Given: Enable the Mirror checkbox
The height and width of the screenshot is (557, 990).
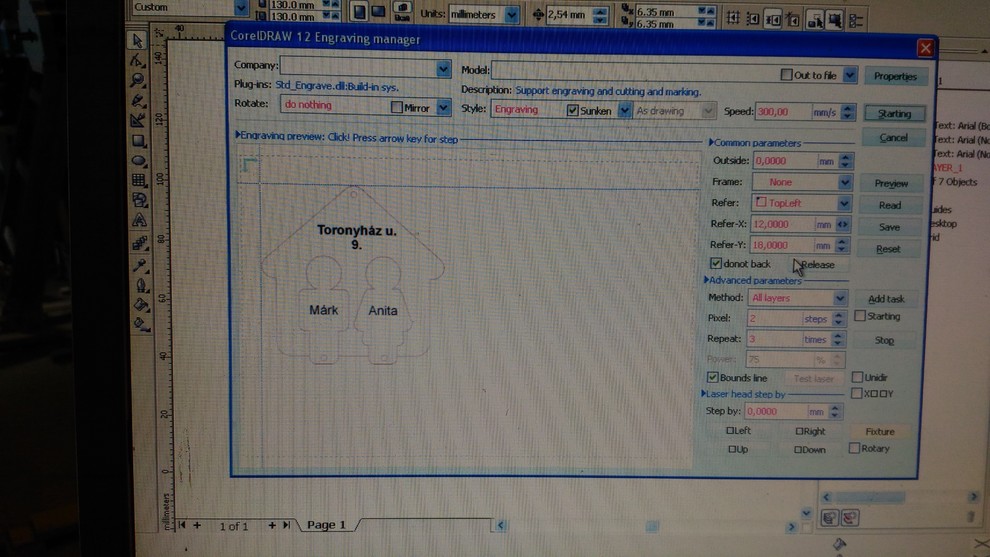Looking at the screenshot, I should click(397, 107).
